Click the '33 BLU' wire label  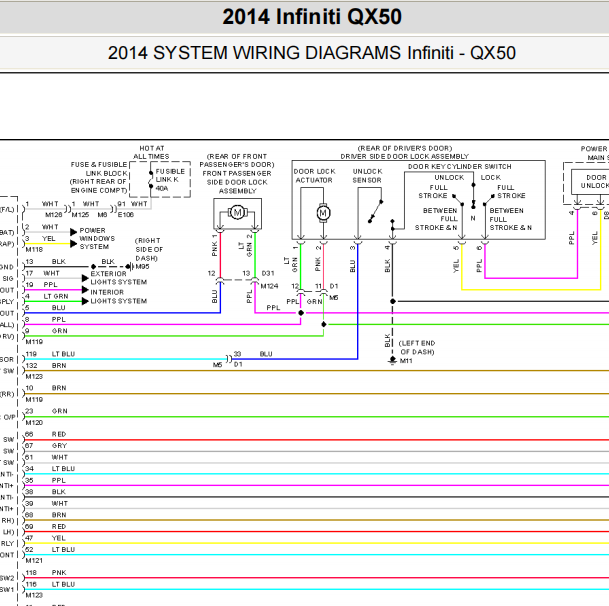pos(253,354)
